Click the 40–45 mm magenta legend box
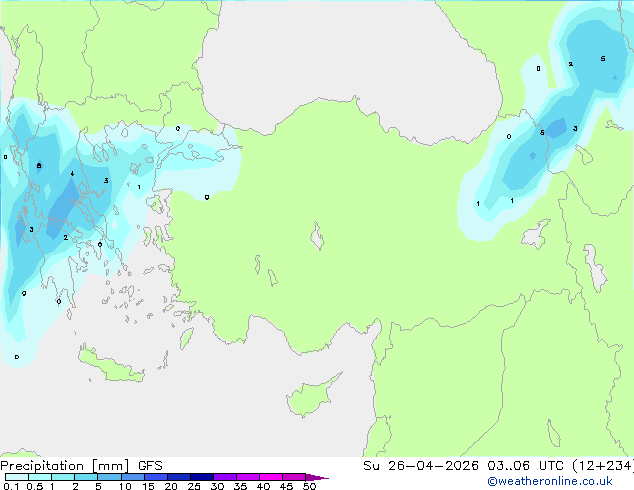 [x=271, y=477]
